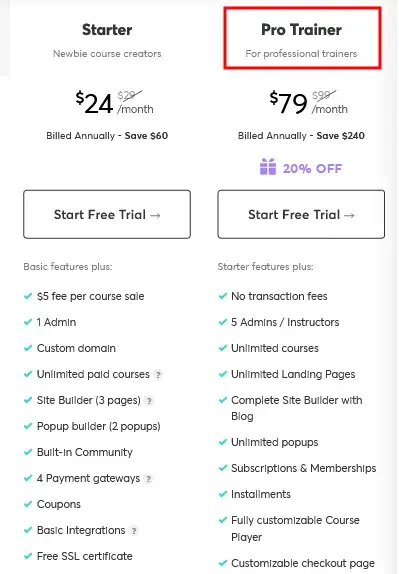The height and width of the screenshot is (574, 399).
Task: Click the checkmark next to Free SSL certificate
Action: point(28,556)
